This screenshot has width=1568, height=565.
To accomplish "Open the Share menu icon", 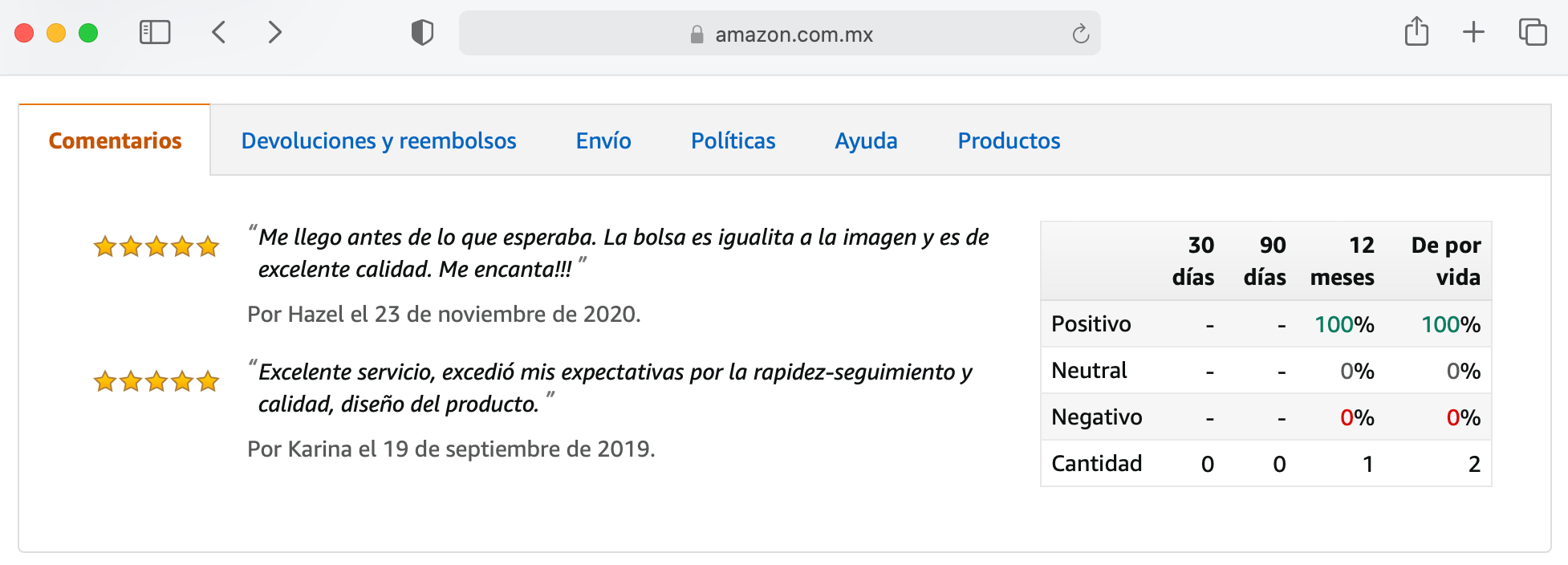I will click(x=1416, y=33).
